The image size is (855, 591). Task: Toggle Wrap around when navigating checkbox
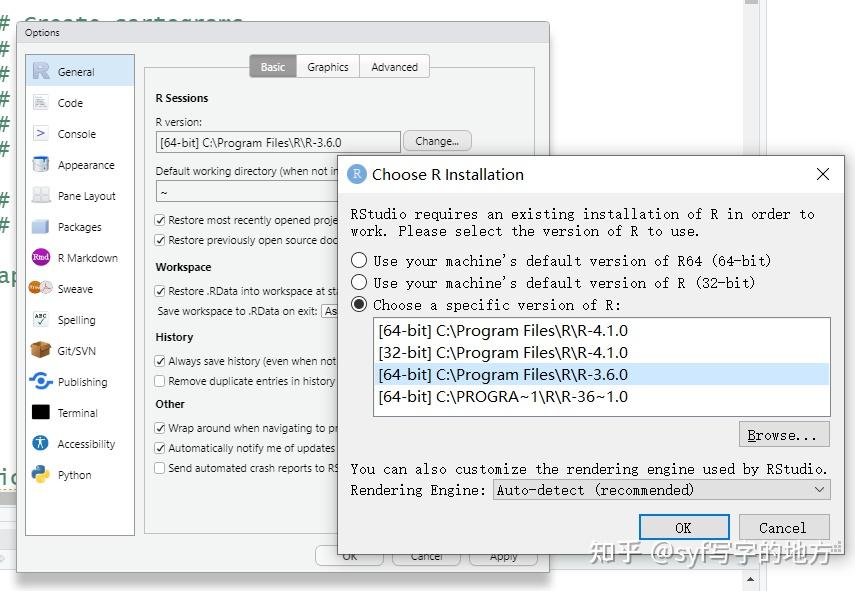(x=160, y=428)
